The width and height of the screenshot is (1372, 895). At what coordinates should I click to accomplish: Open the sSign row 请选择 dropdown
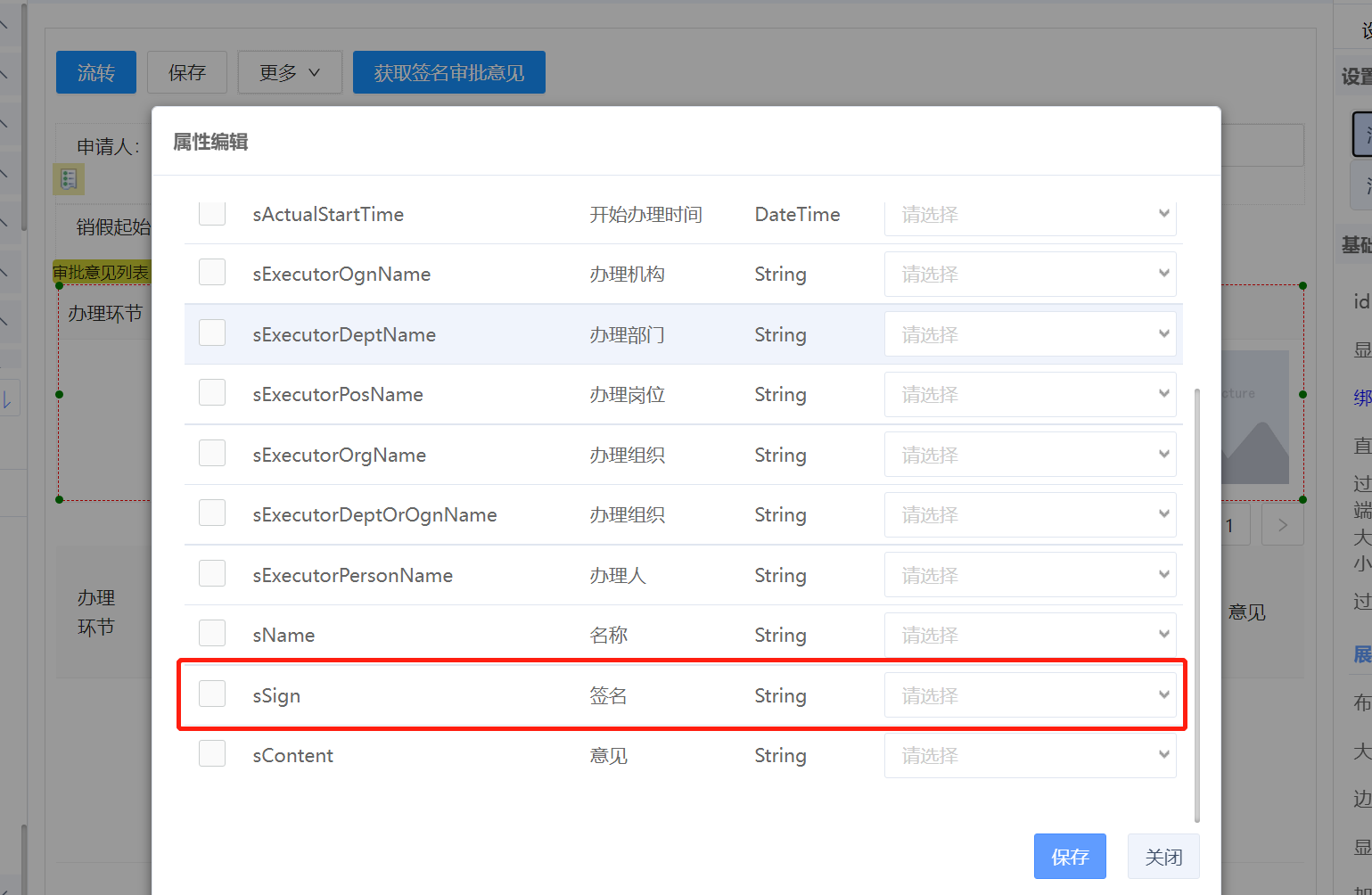(x=1030, y=695)
